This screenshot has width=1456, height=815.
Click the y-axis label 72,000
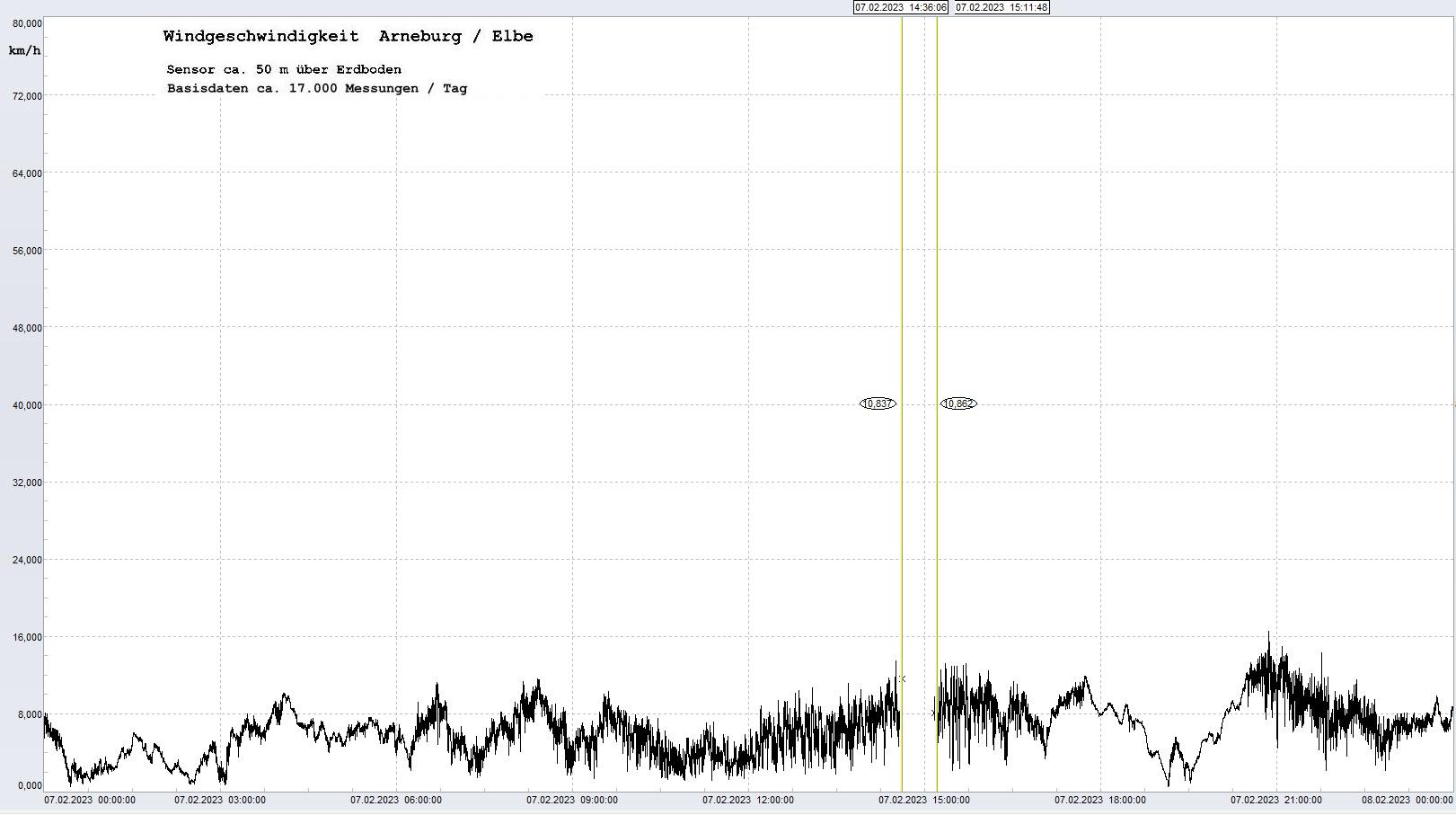[x=26, y=96]
